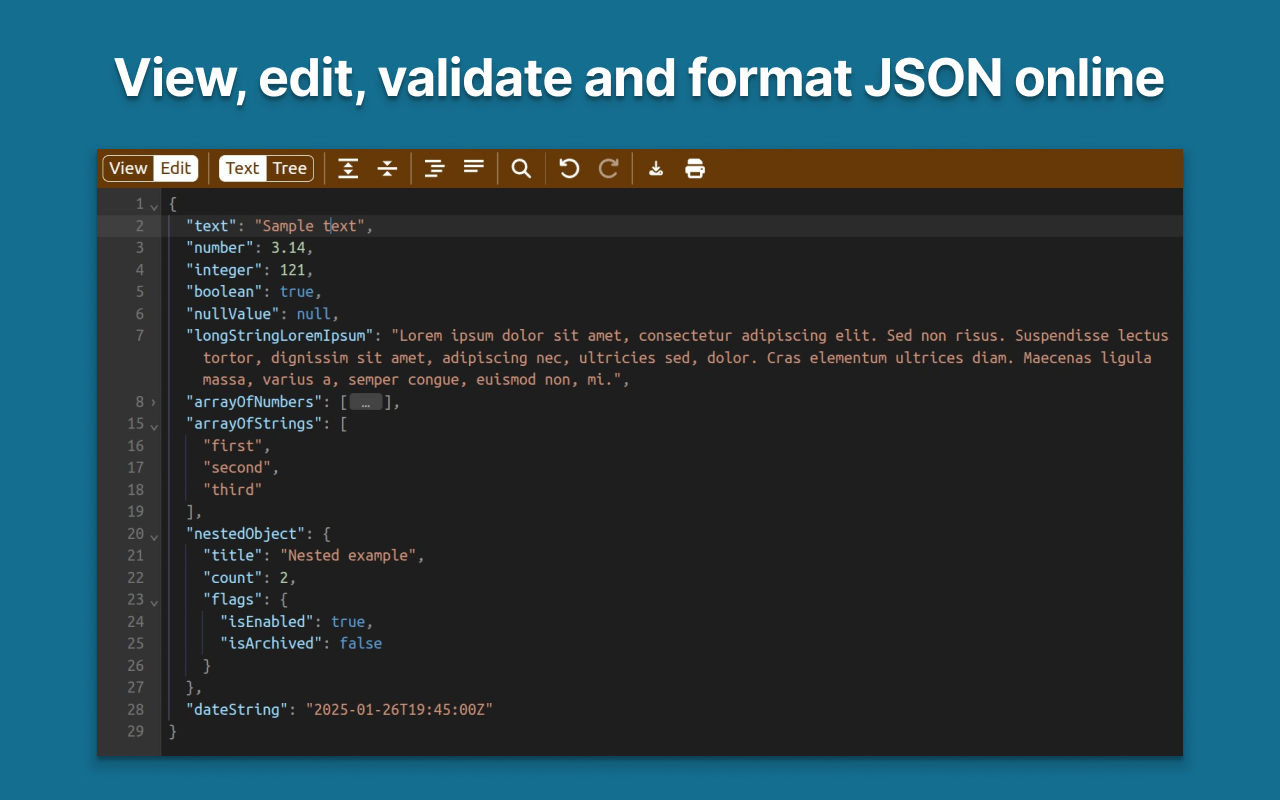This screenshot has height=800, width=1280.
Task: Expand the arrayOfNumbers node chevron
Action: tap(152, 401)
